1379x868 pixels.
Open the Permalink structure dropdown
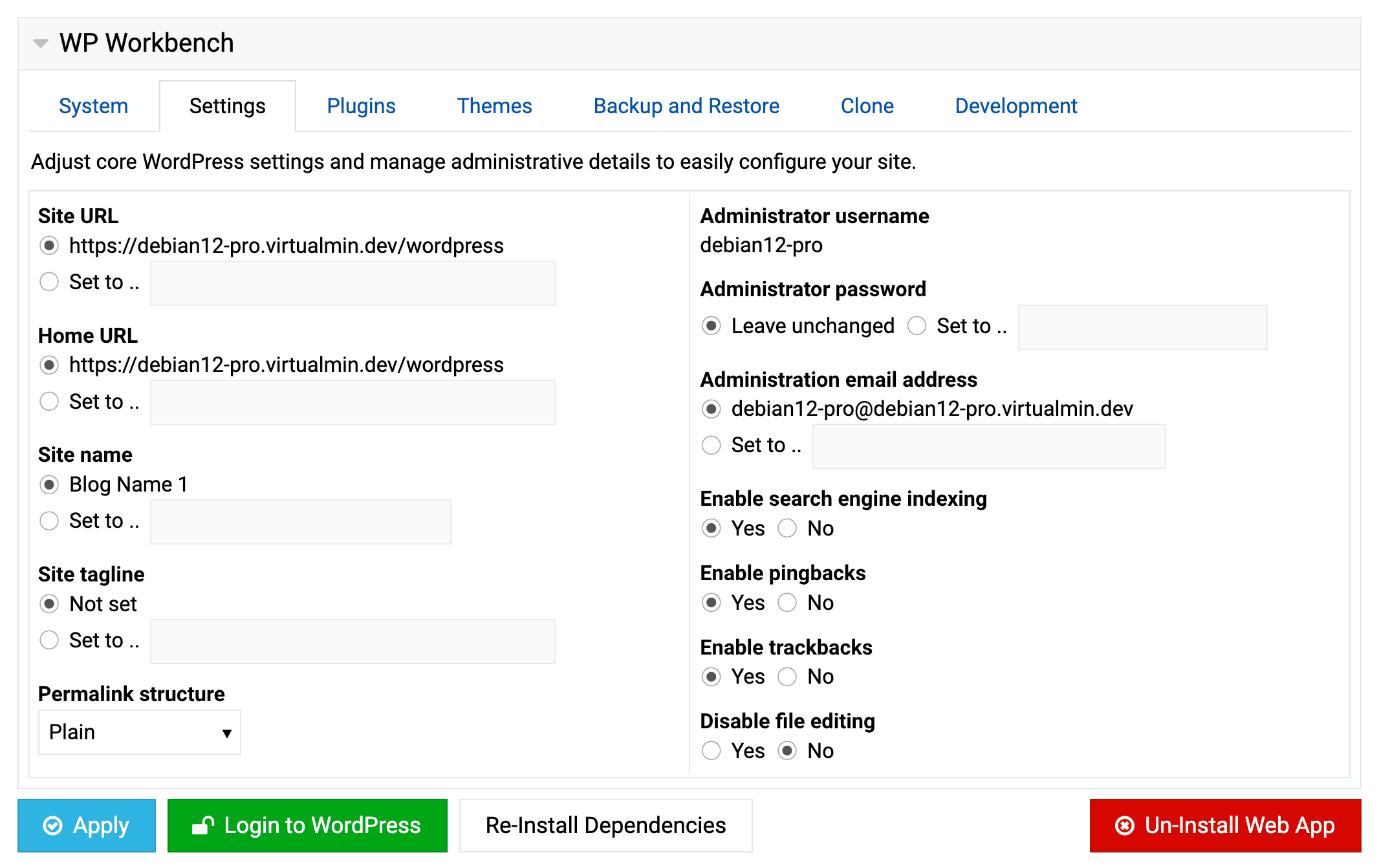(x=140, y=732)
